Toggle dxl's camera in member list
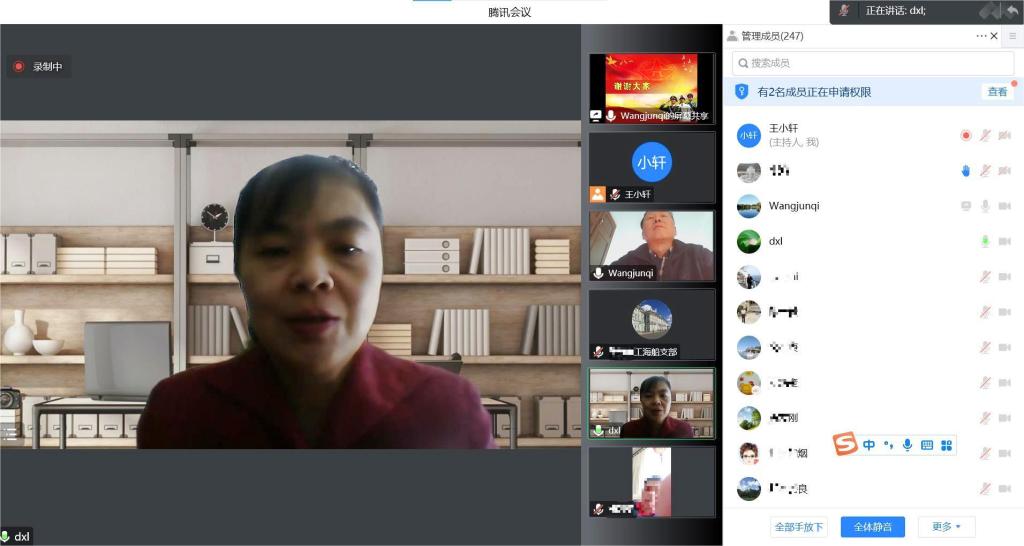Image resolution: width=1024 pixels, height=546 pixels. [1004, 241]
